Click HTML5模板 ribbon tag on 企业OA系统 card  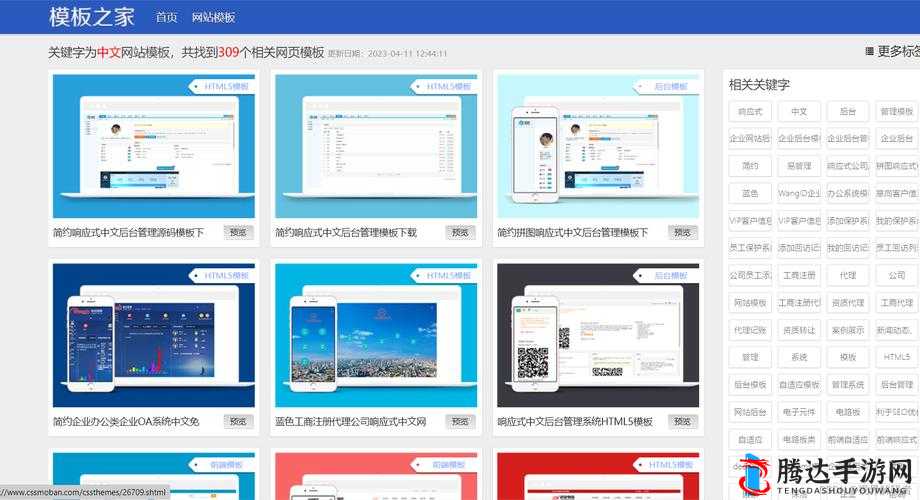click(x=222, y=275)
